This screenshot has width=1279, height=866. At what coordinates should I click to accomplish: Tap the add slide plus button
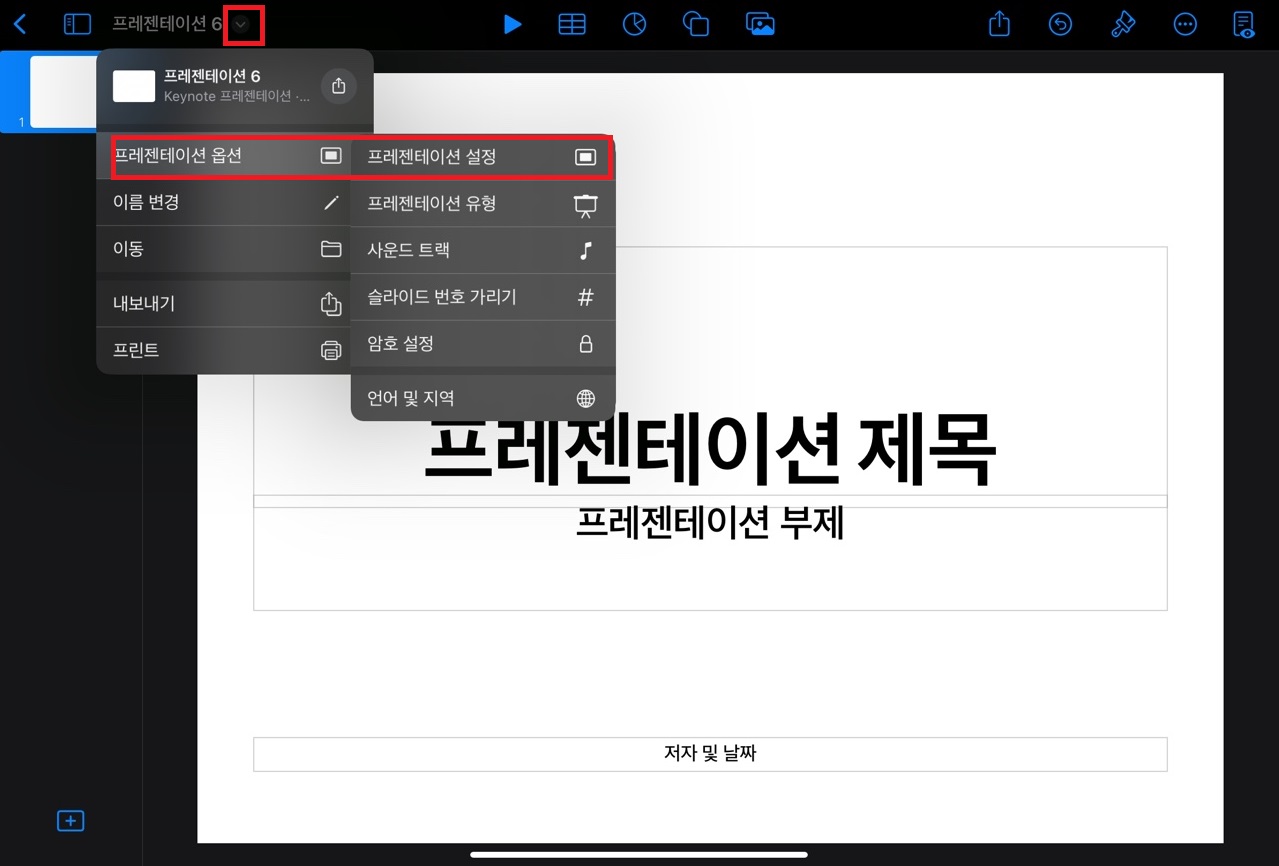pos(70,820)
